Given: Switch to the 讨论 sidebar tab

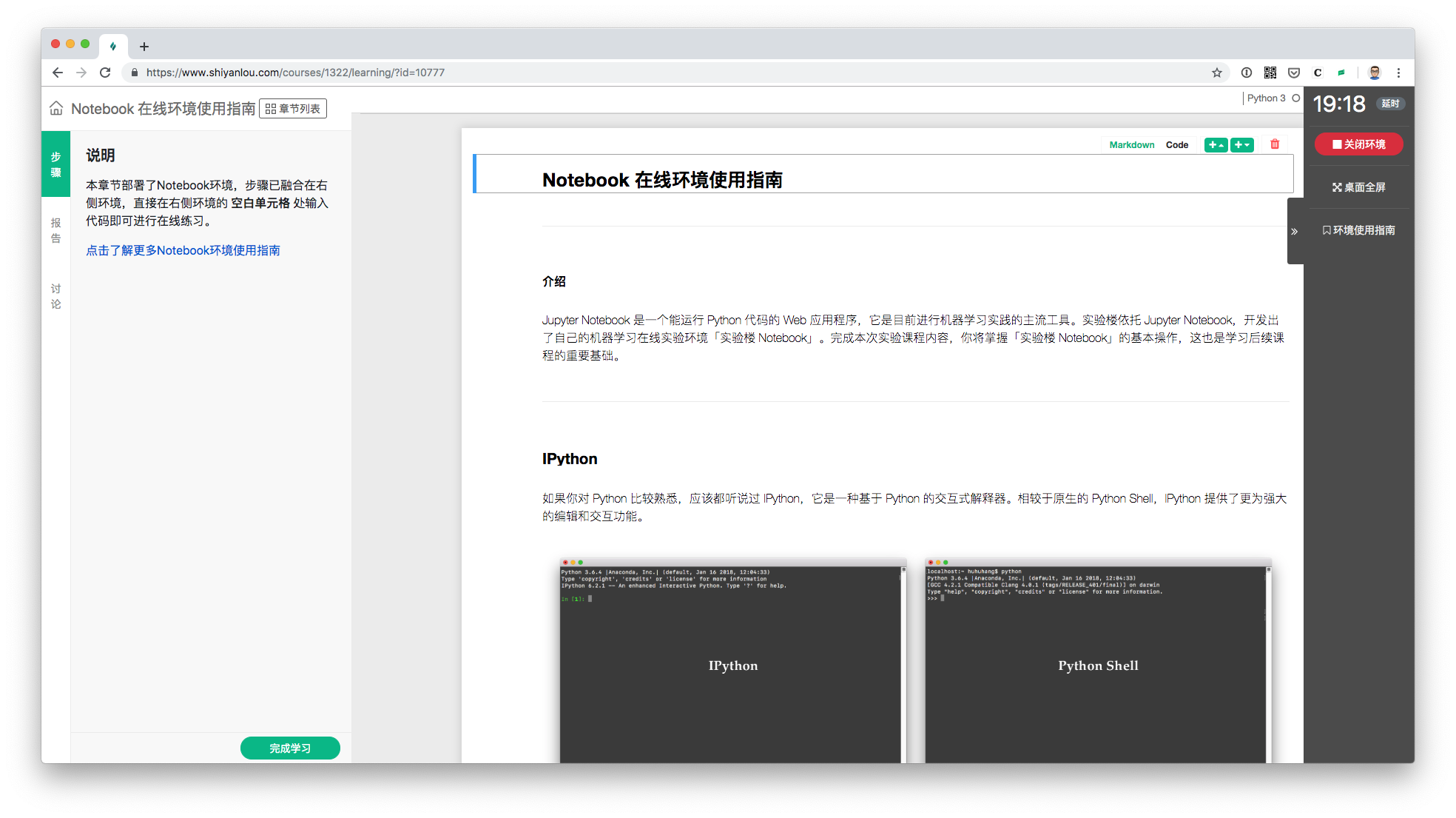Looking at the screenshot, I should pyautogui.click(x=55, y=296).
